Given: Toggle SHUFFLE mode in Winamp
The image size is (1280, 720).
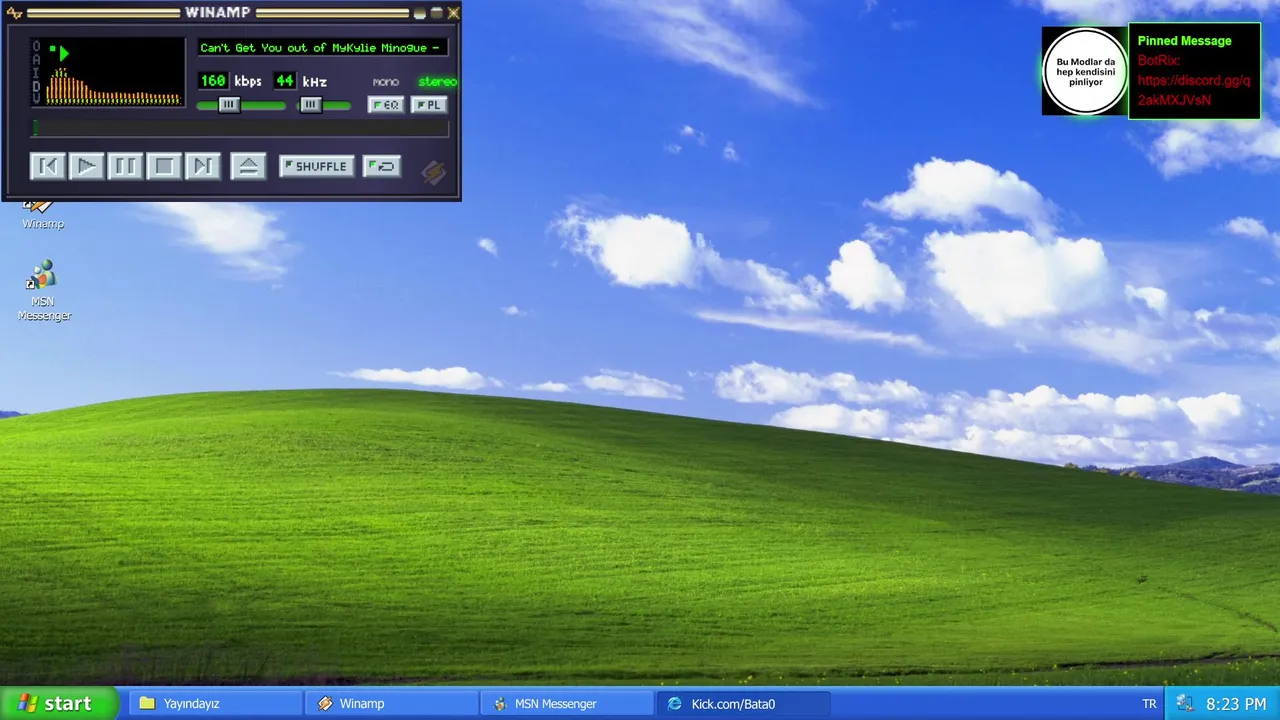Looking at the screenshot, I should point(316,166).
